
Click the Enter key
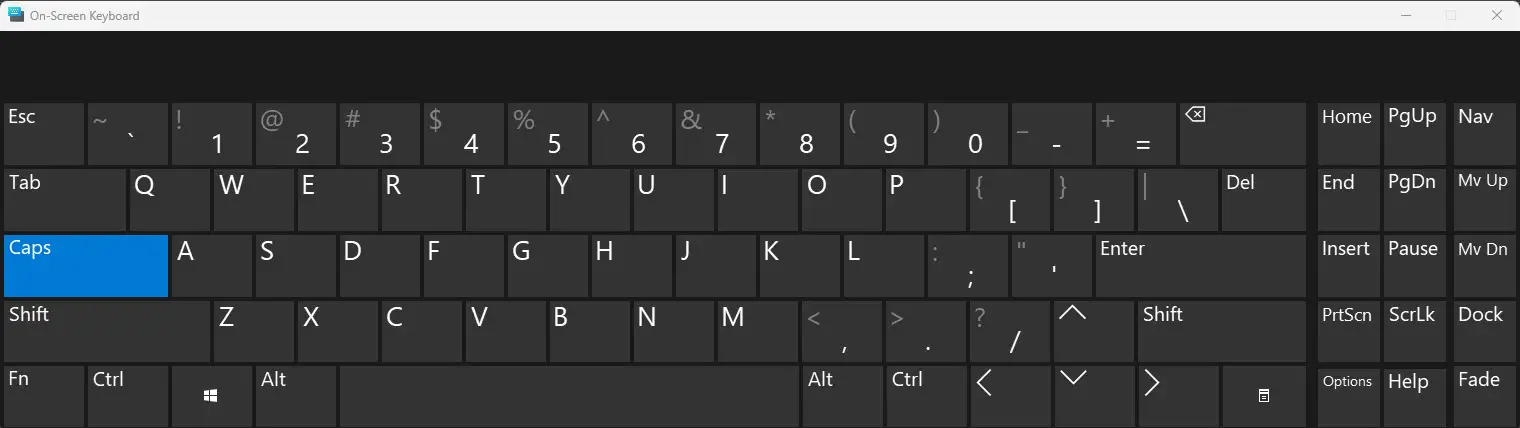(1201, 266)
